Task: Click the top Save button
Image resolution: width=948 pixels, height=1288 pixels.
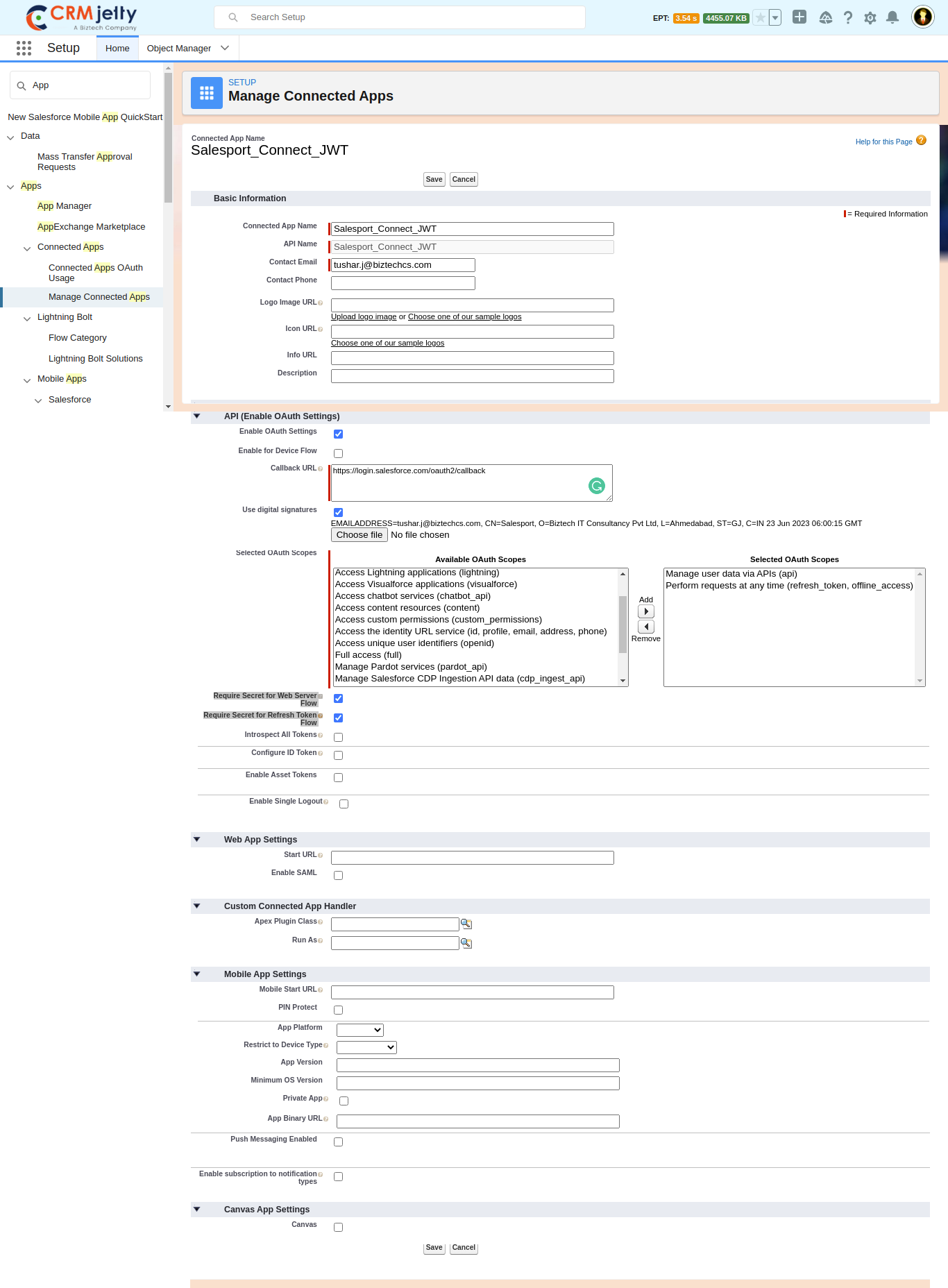Action: 434,180
